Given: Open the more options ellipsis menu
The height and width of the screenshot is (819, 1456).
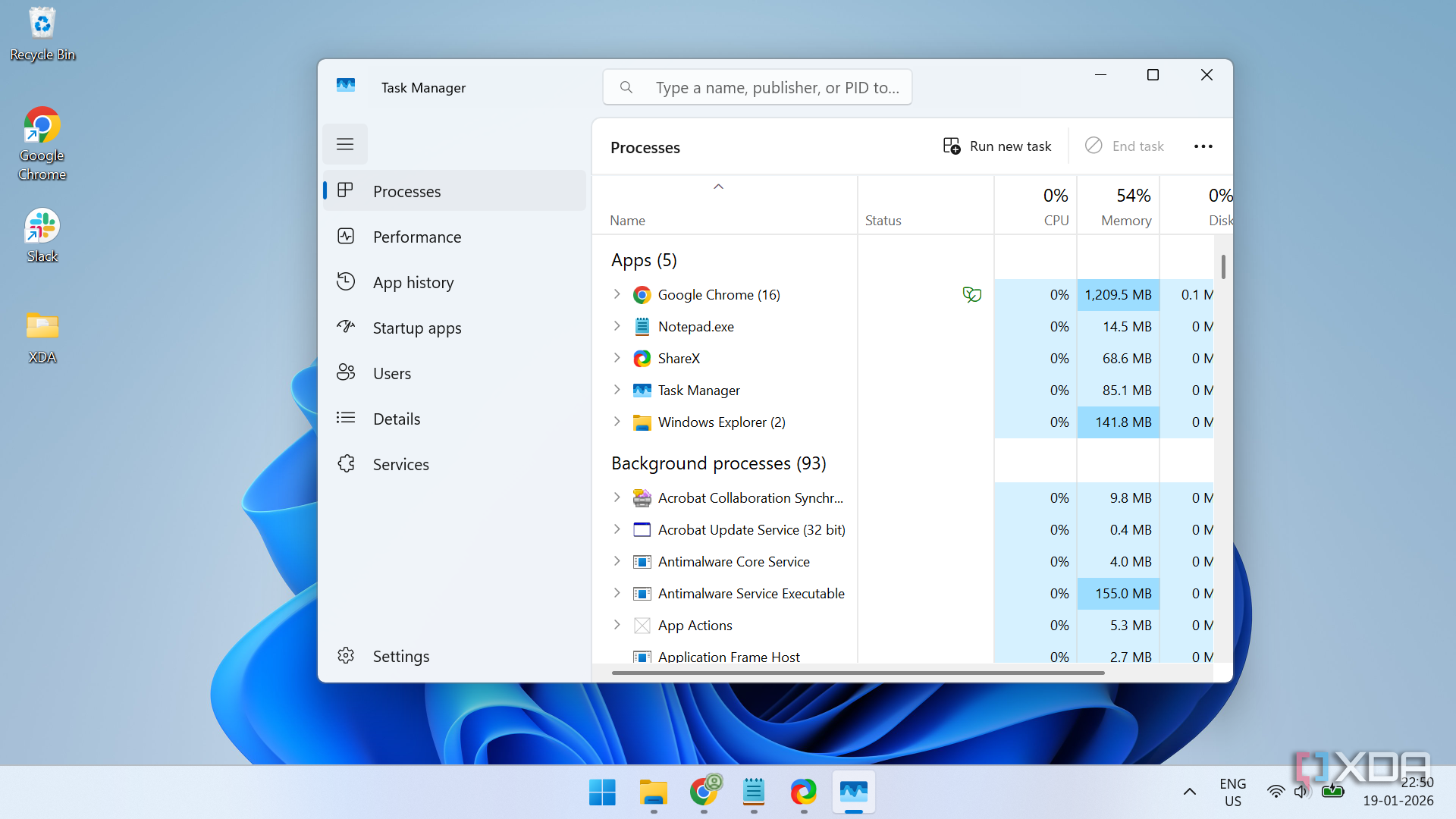Looking at the screenshot, I should coord(1203,146).
